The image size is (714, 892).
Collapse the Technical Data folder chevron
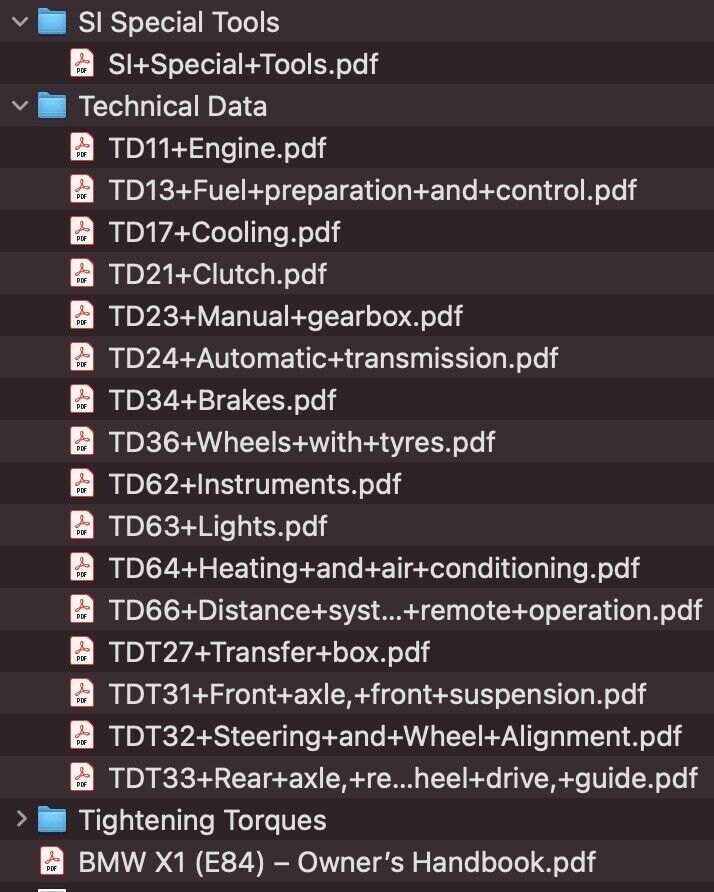[20, 106]
